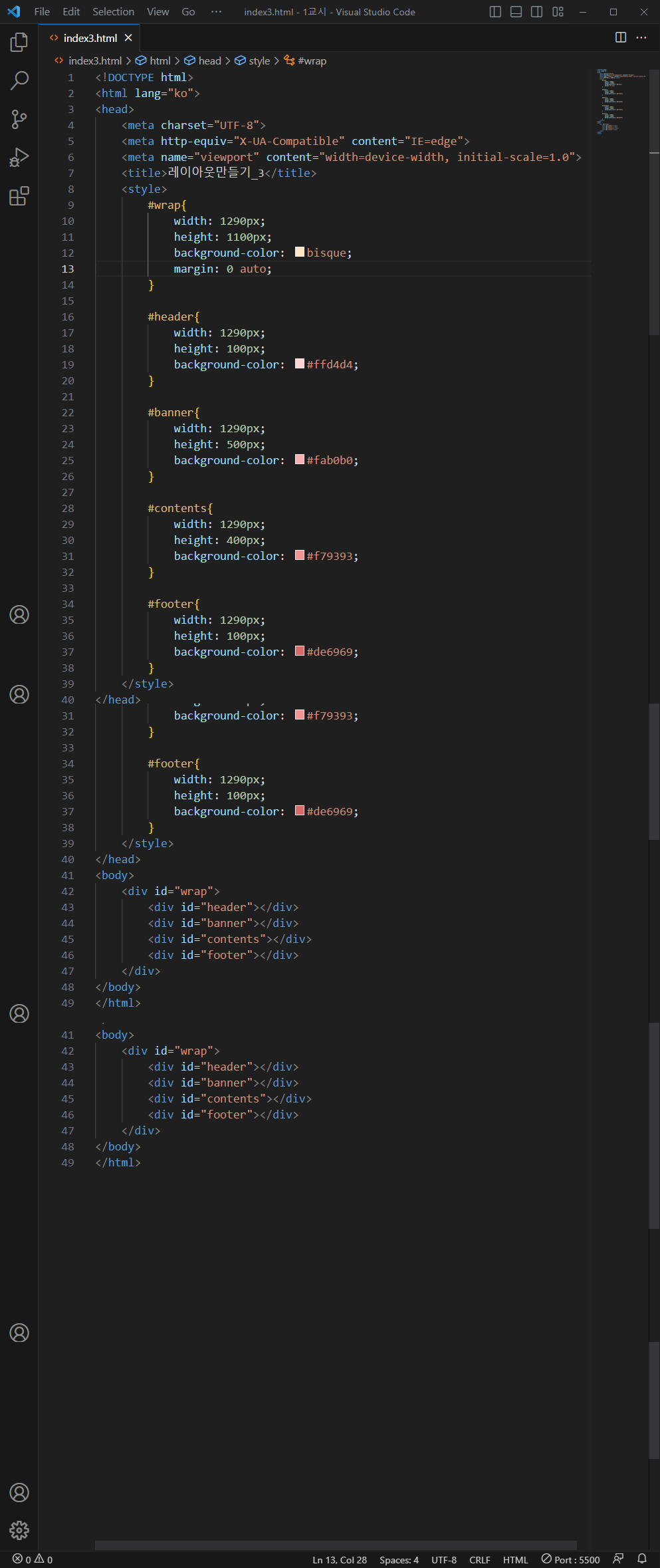Viewport: 660px width, 1568px height.
Task: Click line number 13 in gutter
Action: (x=68, y=269)
